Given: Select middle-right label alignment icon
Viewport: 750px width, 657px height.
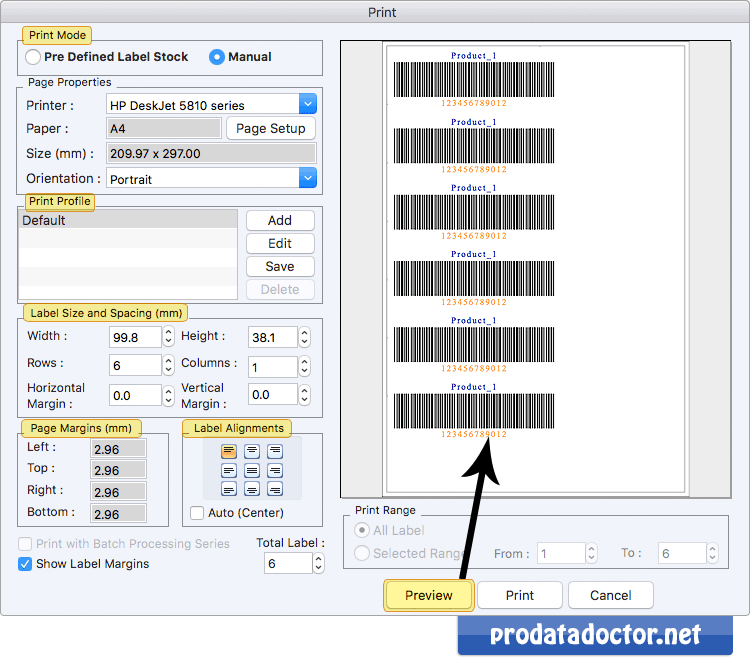Looking at the screenshot, I should tap(275, 471).
